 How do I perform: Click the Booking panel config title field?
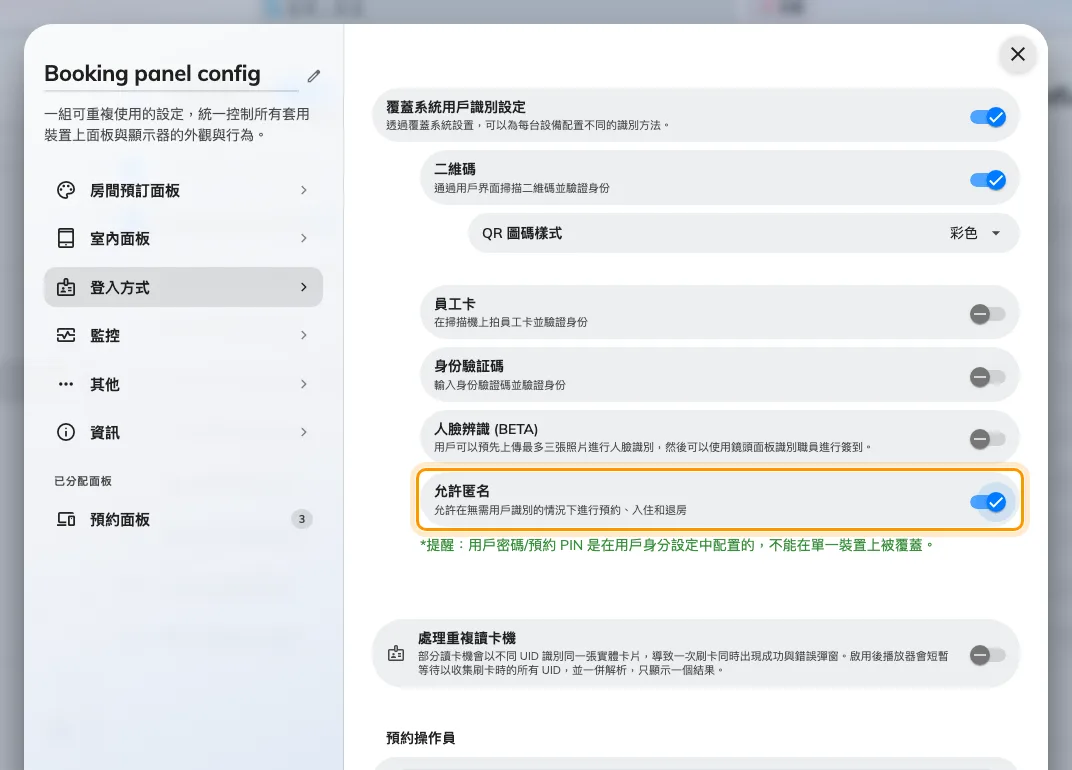pyautogui.click(x=171, y=74)
